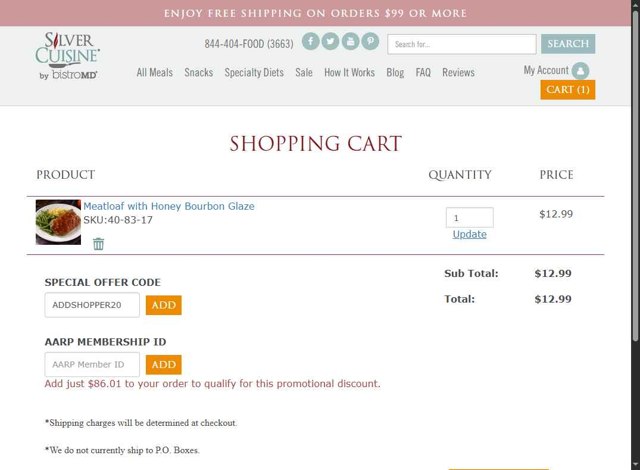Open the Specialty Diets menu
Image resolution: width=640 pixels, height=470 pixels.
click(x=254, y=73)
